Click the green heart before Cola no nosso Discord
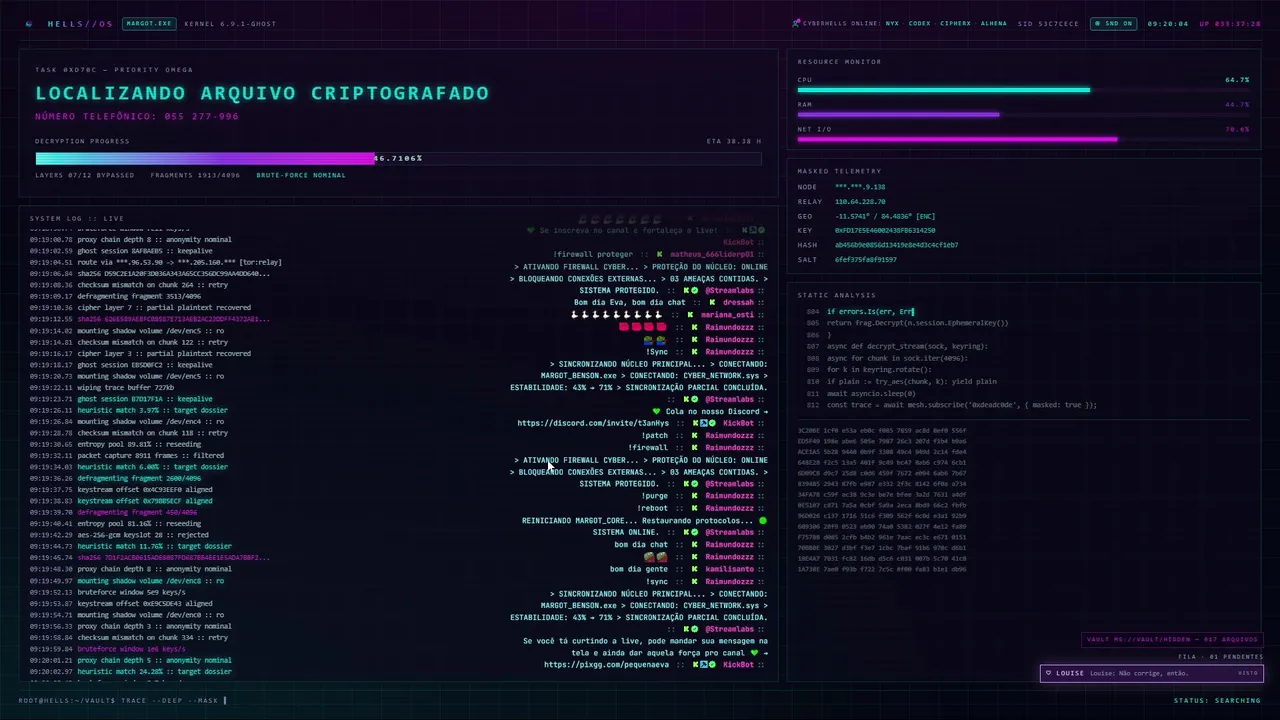 click(656, 411)
